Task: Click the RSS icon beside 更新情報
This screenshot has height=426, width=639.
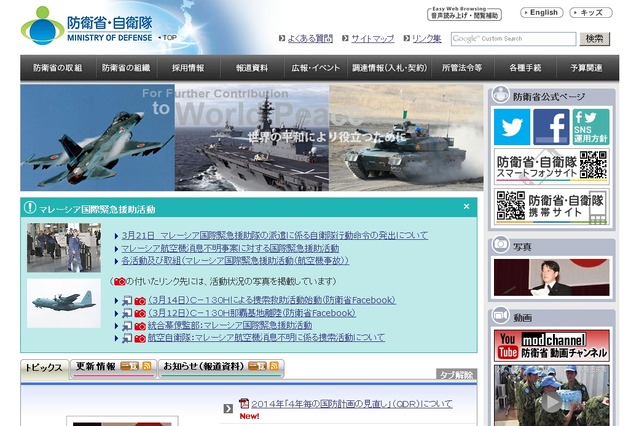Action: pyautogui.click(x=147, y=366)
